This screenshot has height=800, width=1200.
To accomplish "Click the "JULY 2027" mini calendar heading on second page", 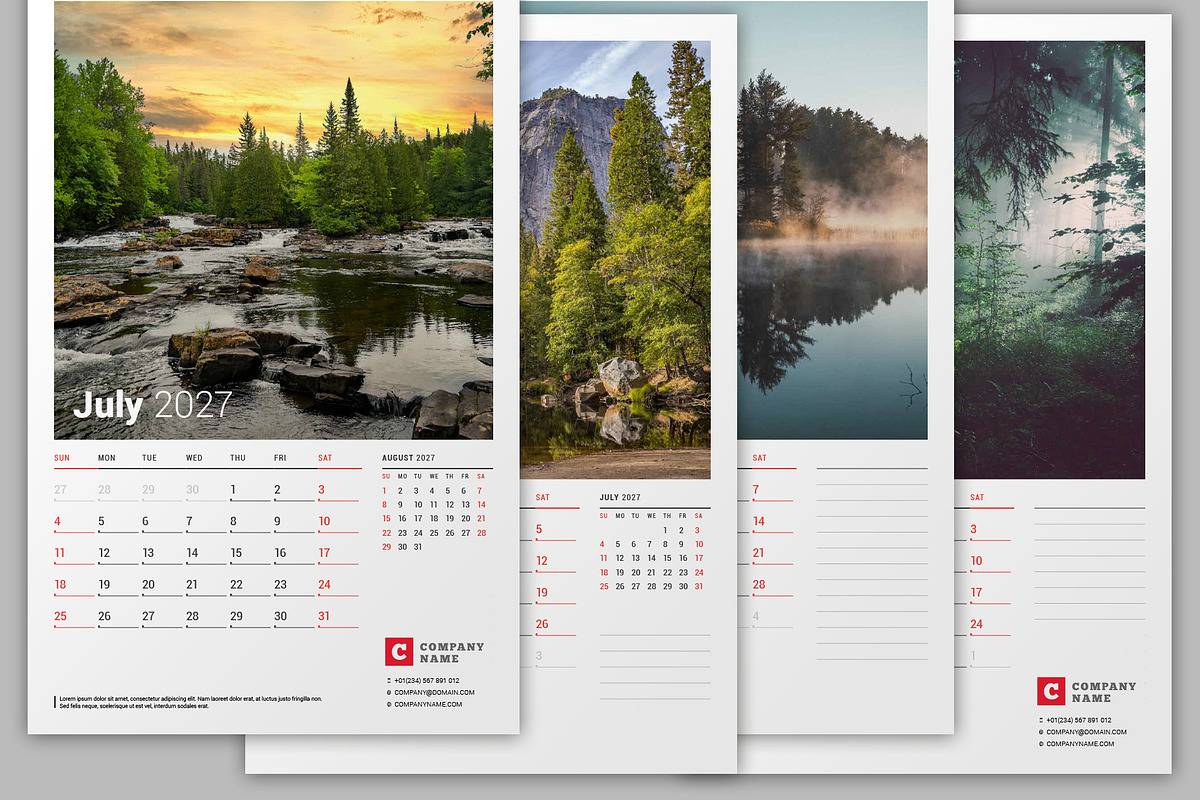I will [620, 497].
